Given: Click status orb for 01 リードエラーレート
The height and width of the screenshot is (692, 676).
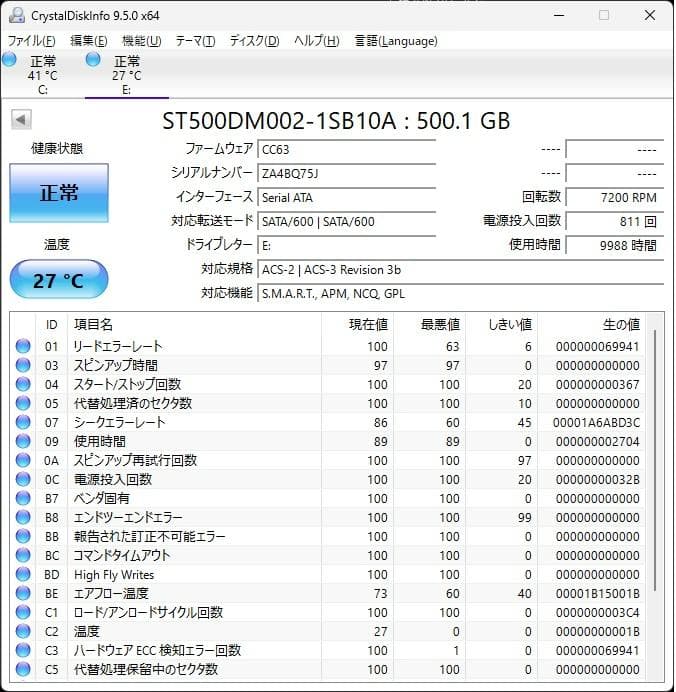Looking at the screenshot, I should tap(23, 346).
